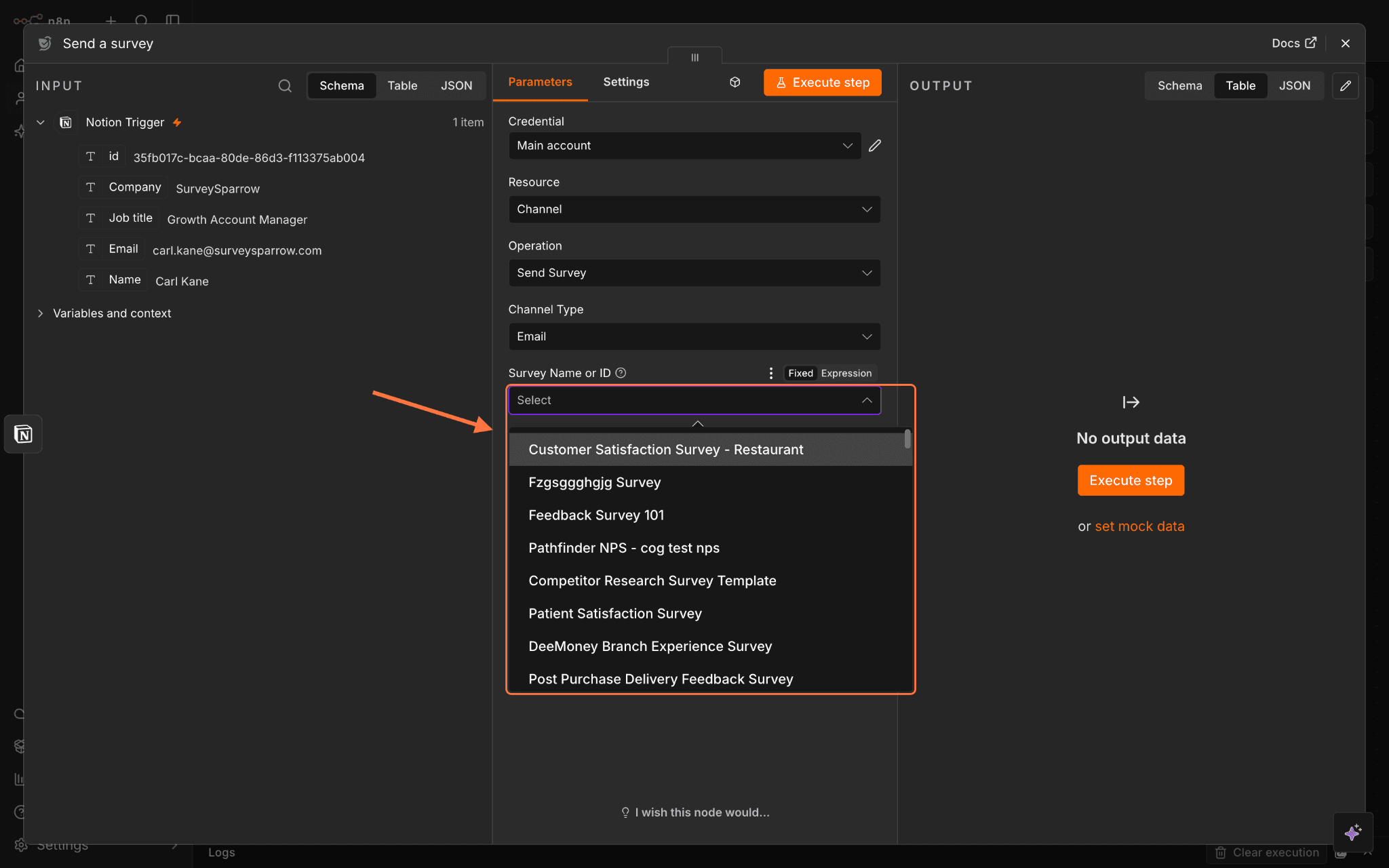Image resolution: width=1389 pixels, height=868 pixels.
Task: Open the Operation dropdown
Action: (x=694, y=273)
